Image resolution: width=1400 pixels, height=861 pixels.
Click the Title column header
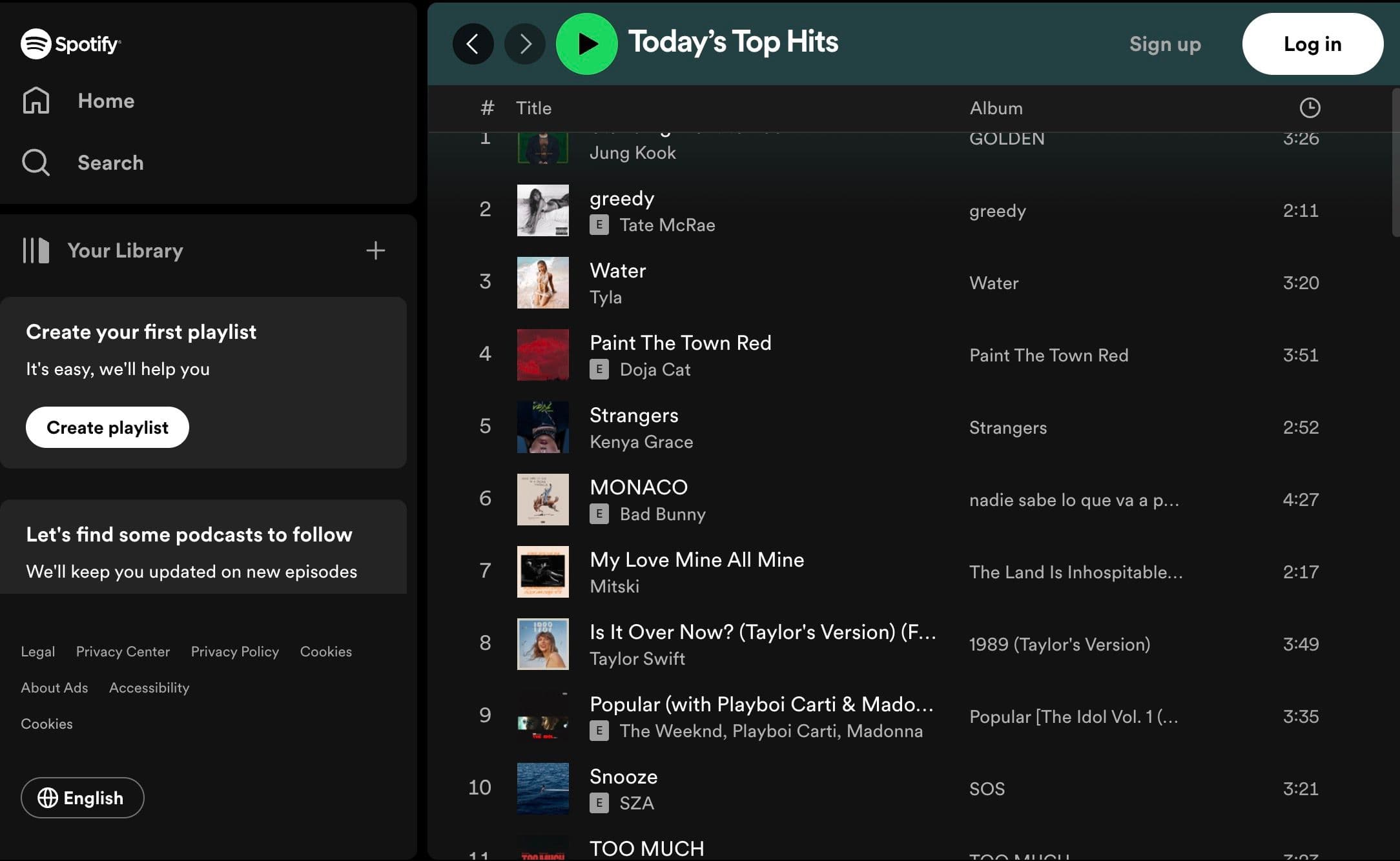coord(533,108)
